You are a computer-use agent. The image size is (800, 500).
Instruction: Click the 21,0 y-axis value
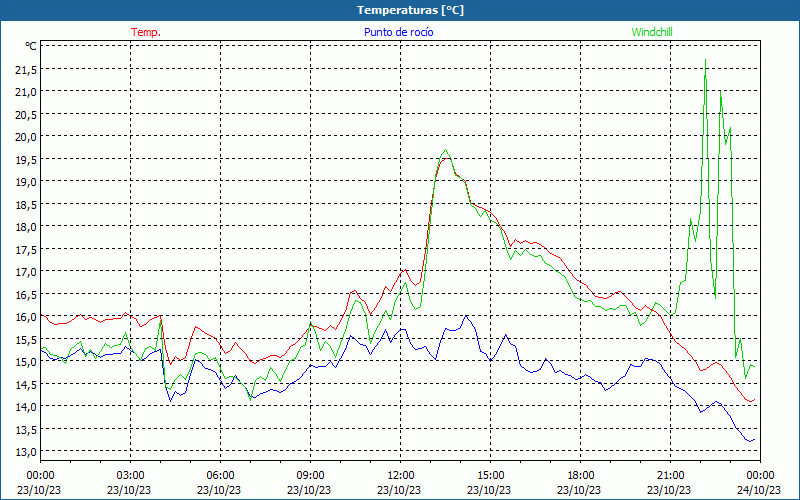[x=26, y=92]
